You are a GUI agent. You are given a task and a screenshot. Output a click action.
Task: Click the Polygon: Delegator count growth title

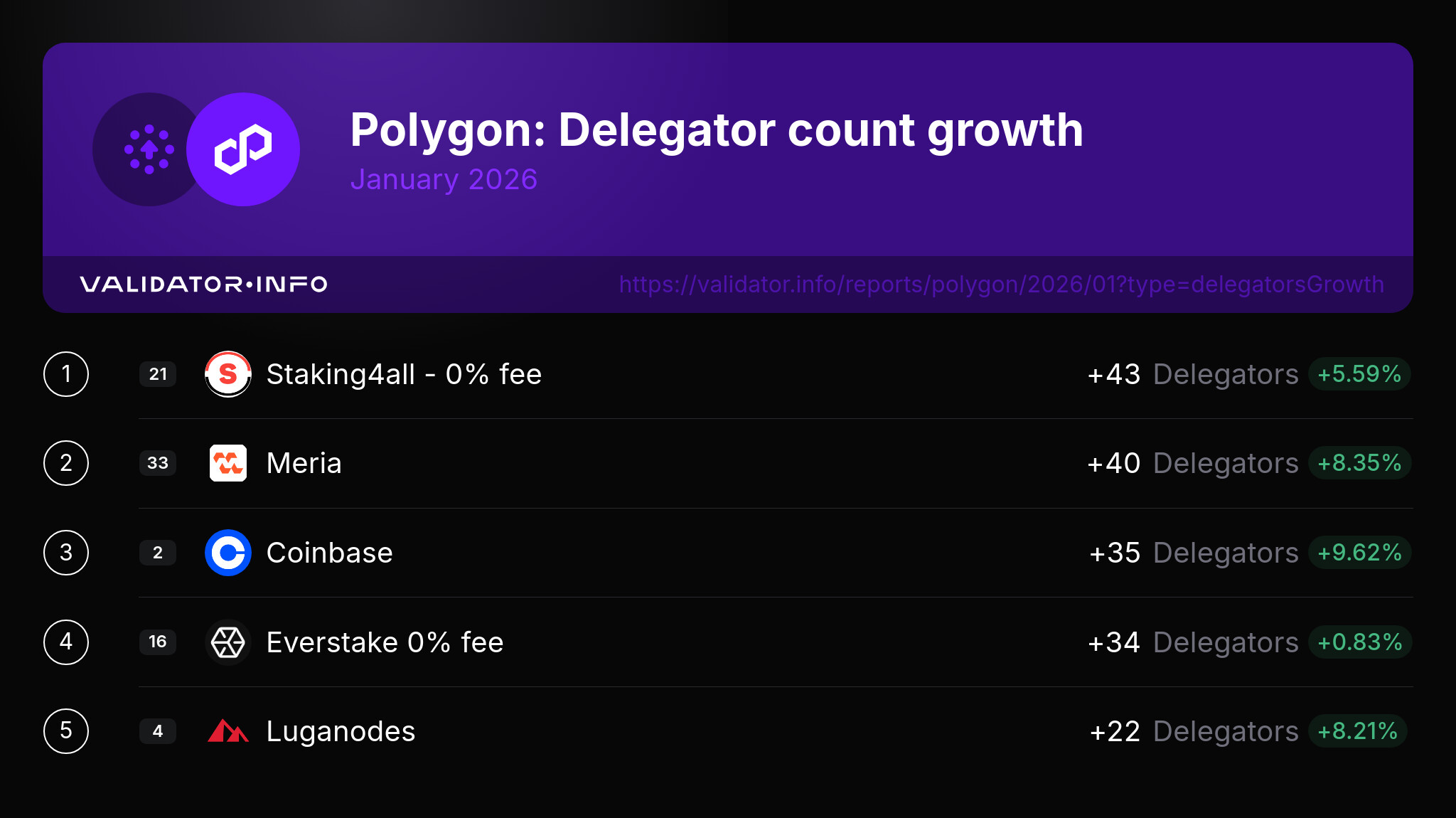point(716,130)
